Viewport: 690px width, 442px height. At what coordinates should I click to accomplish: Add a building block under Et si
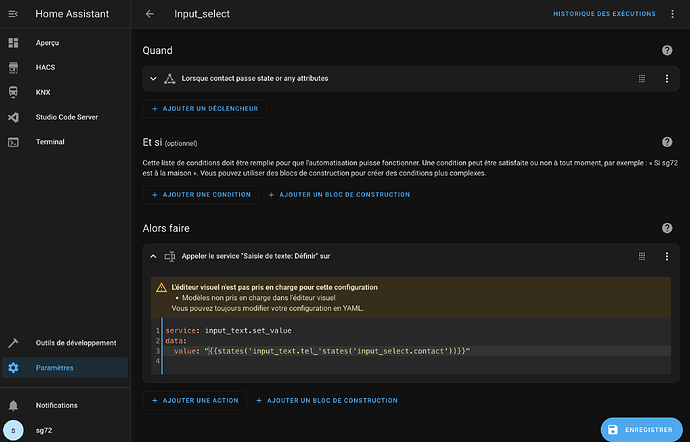click(x=339, y=195)
